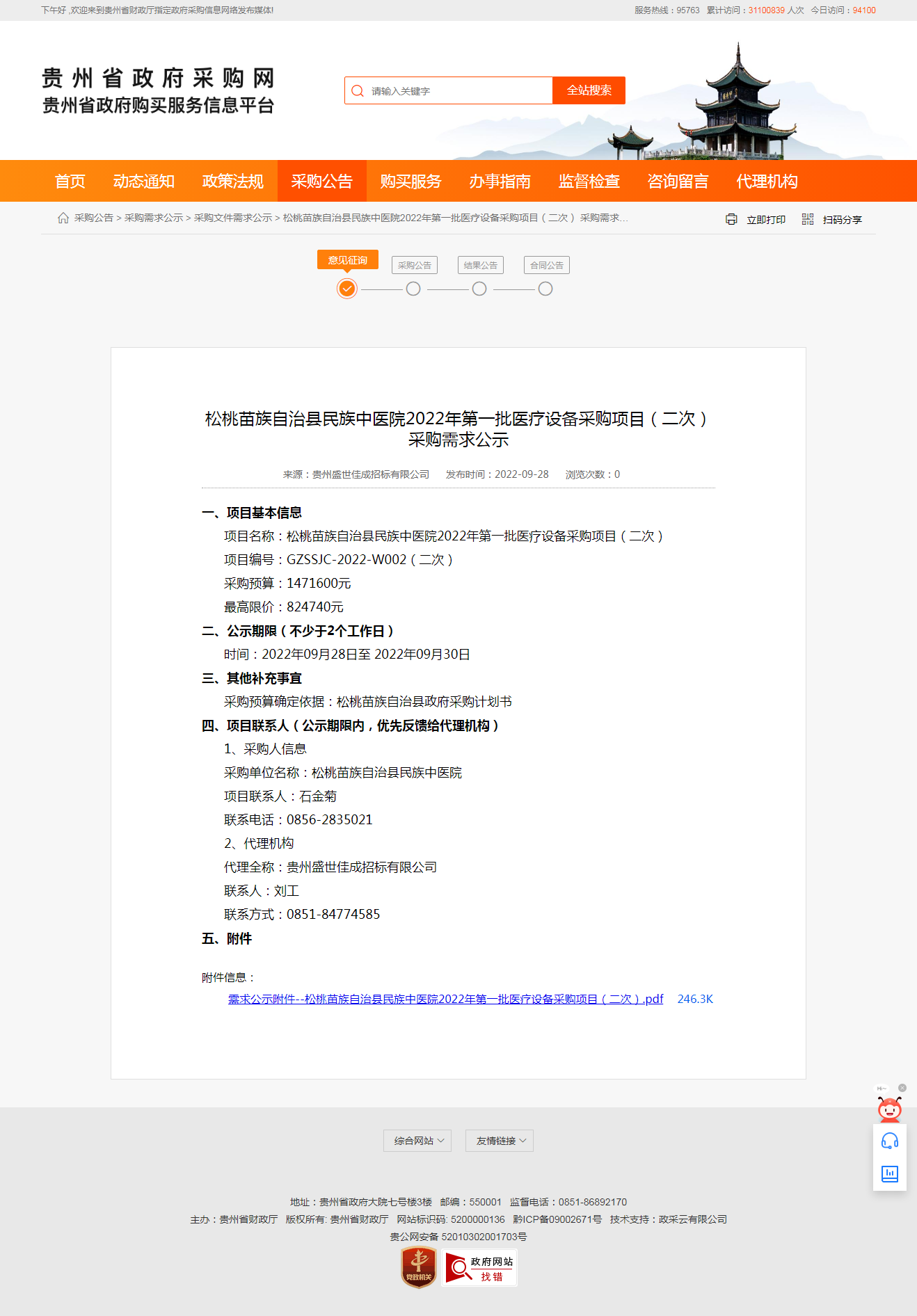Screen dimensions: 917x1316
Task: Click the 最高限价：824740元 line
Action: [284, 607]
